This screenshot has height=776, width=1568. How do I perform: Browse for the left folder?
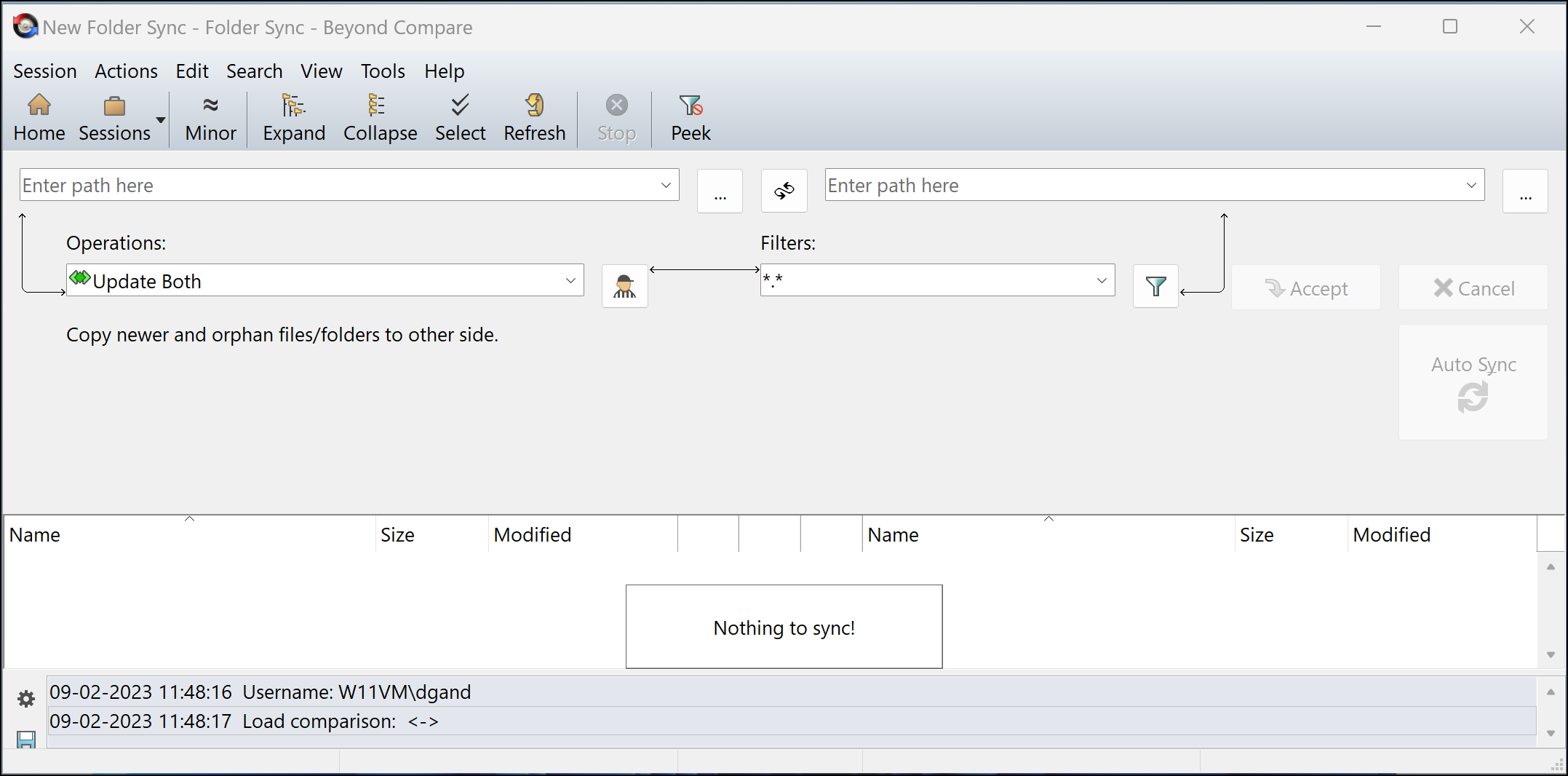click(720, 191)
